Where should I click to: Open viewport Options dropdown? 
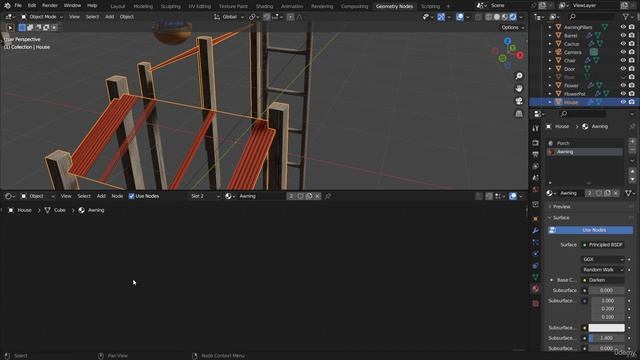coord(513,27)
